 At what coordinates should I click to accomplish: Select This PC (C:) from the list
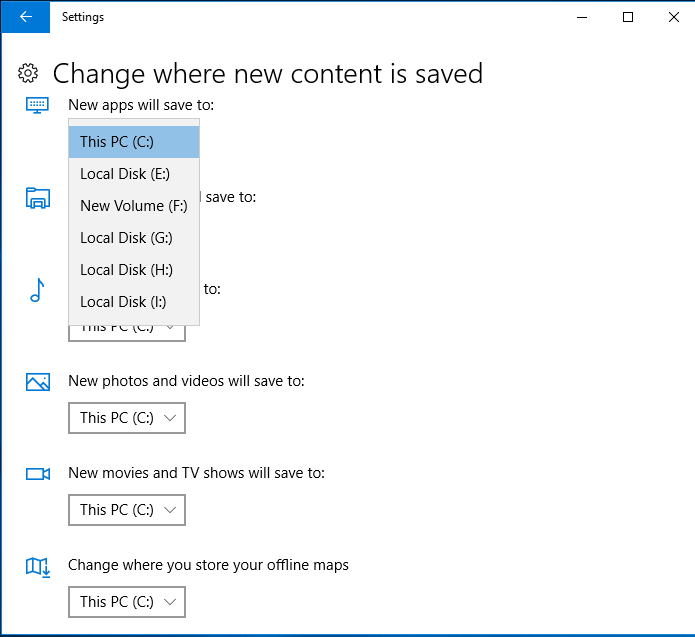[134, 142]
